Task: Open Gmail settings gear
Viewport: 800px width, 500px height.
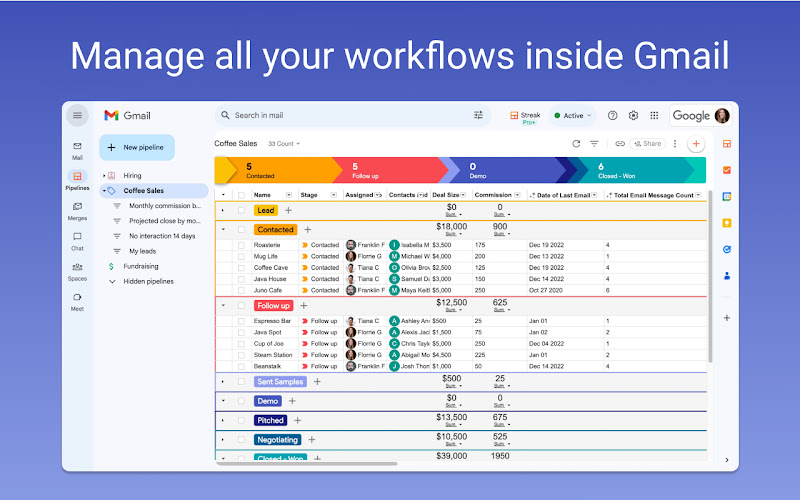Action: [633, 116]
